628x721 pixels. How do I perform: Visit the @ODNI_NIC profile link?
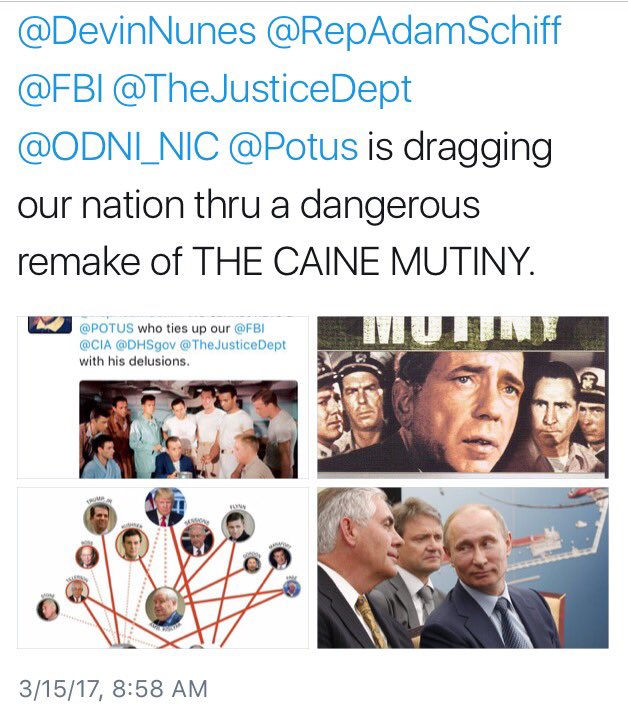pyautogui.click(x=118, y=147)
